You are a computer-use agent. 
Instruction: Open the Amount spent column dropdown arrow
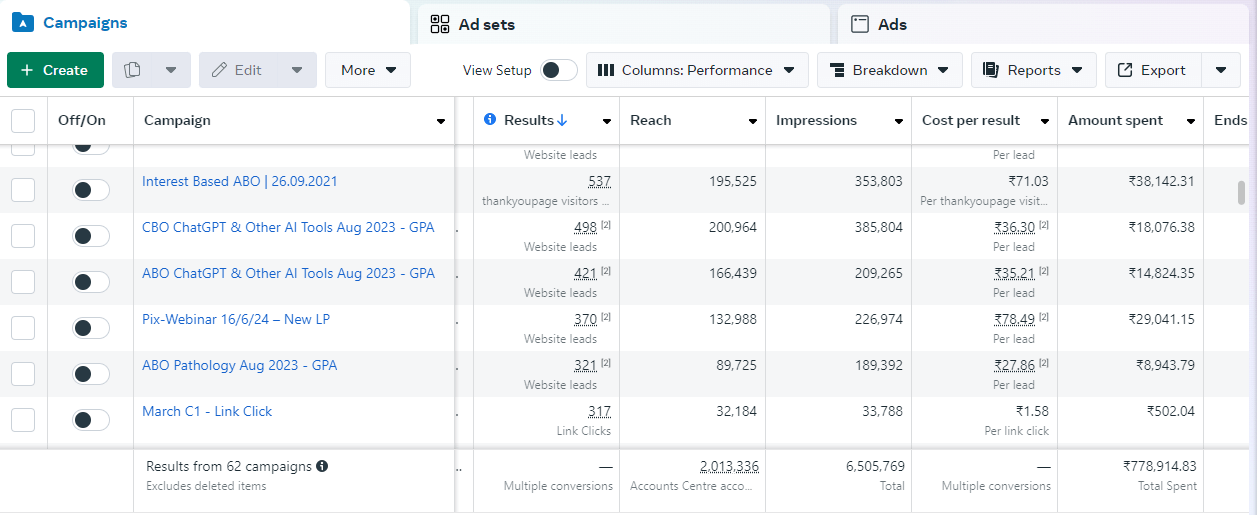(1191, 121)
